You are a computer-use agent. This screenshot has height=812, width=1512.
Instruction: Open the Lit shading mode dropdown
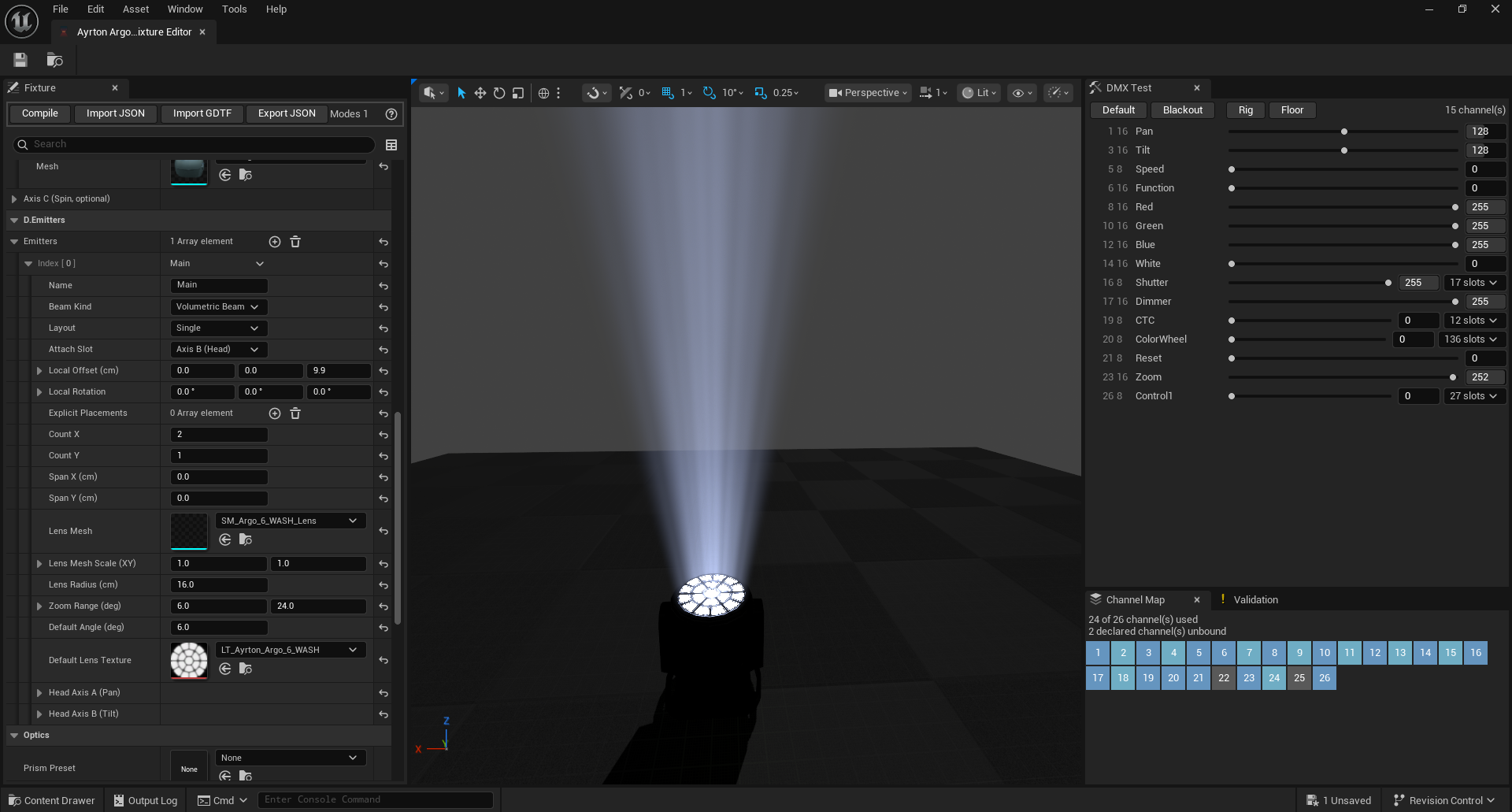tap(979, 93)
